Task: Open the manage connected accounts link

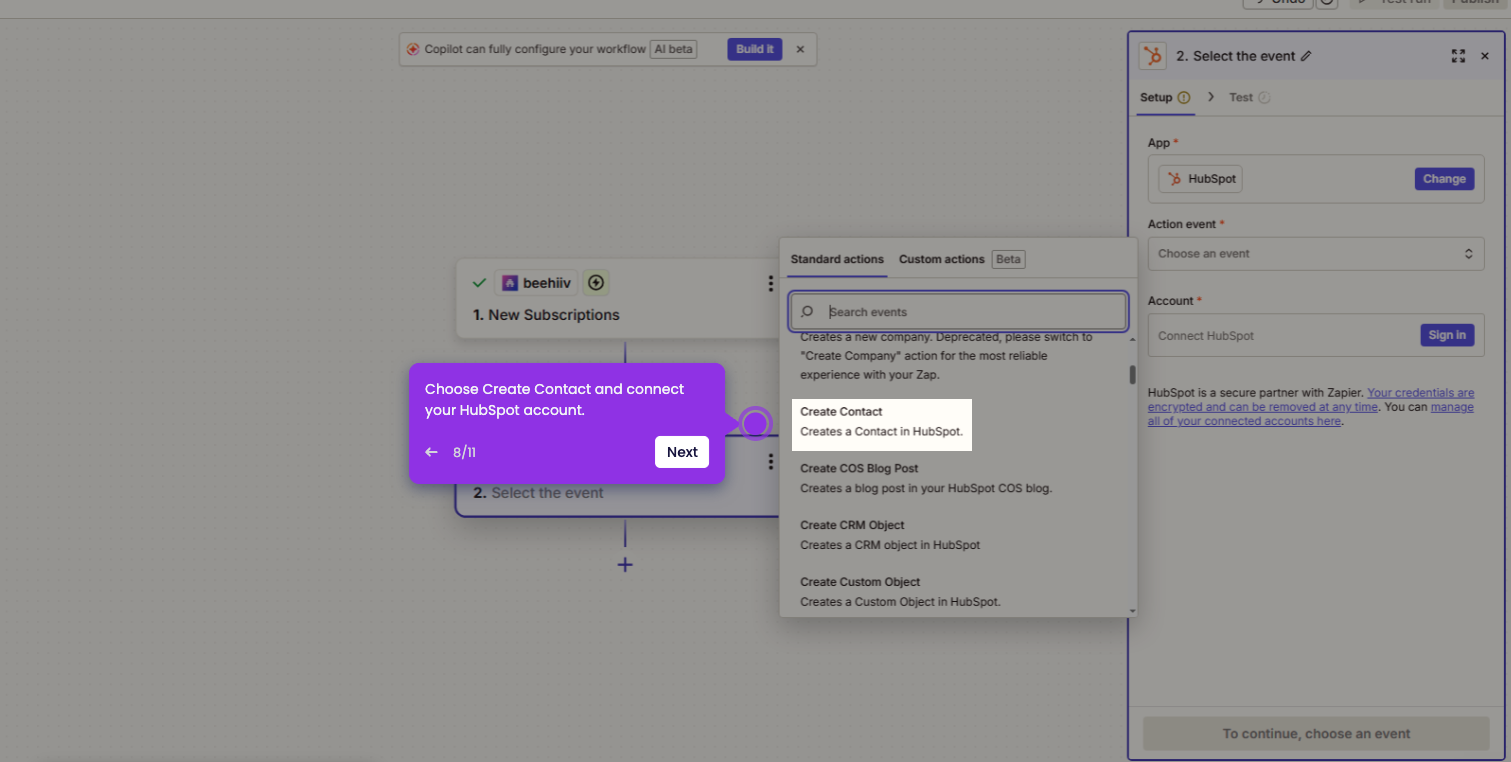Action: (x=1310, y=414)
